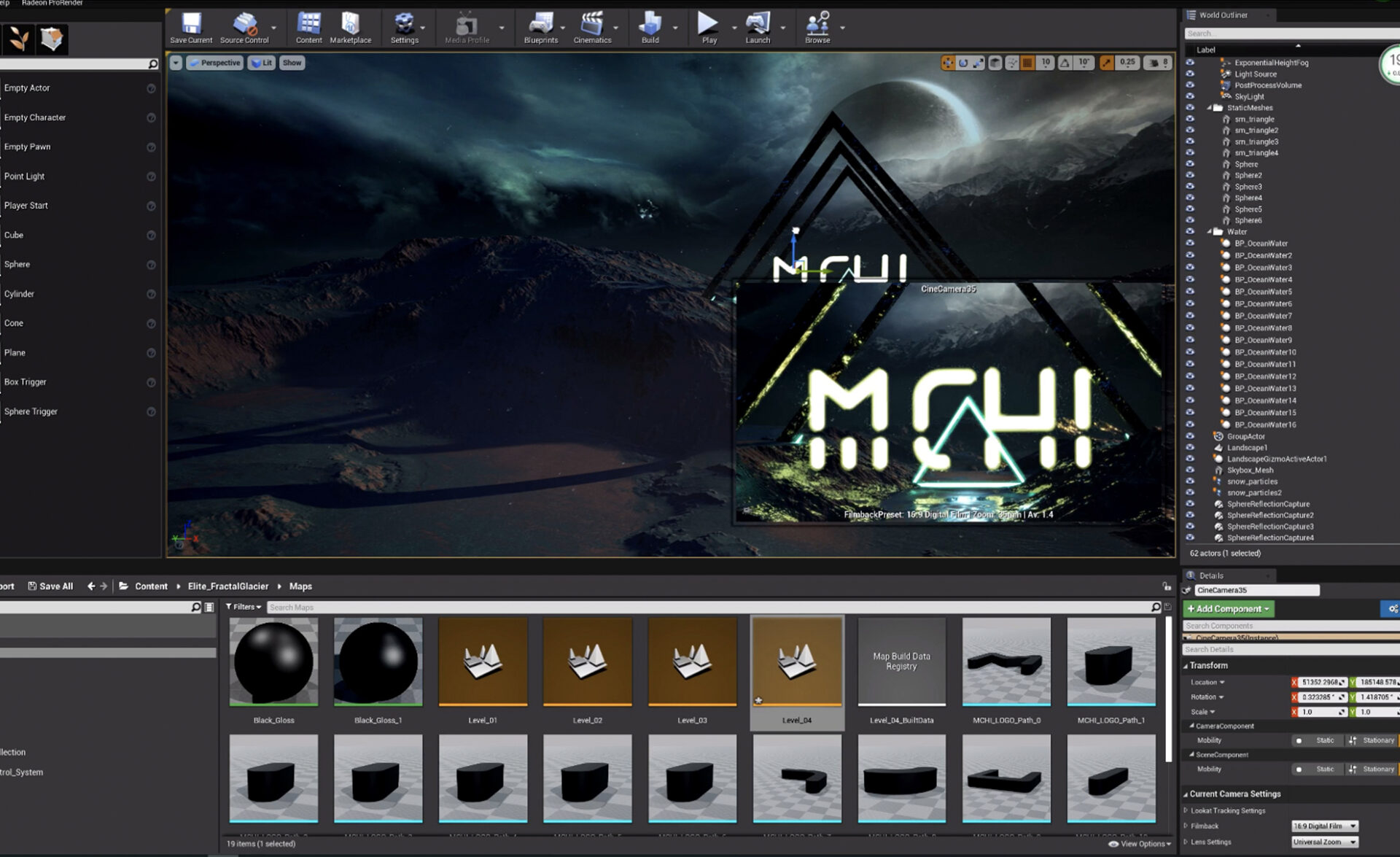
Task: Click the search magnifier in Place Actors panel
Action: [x=152, y=64]
